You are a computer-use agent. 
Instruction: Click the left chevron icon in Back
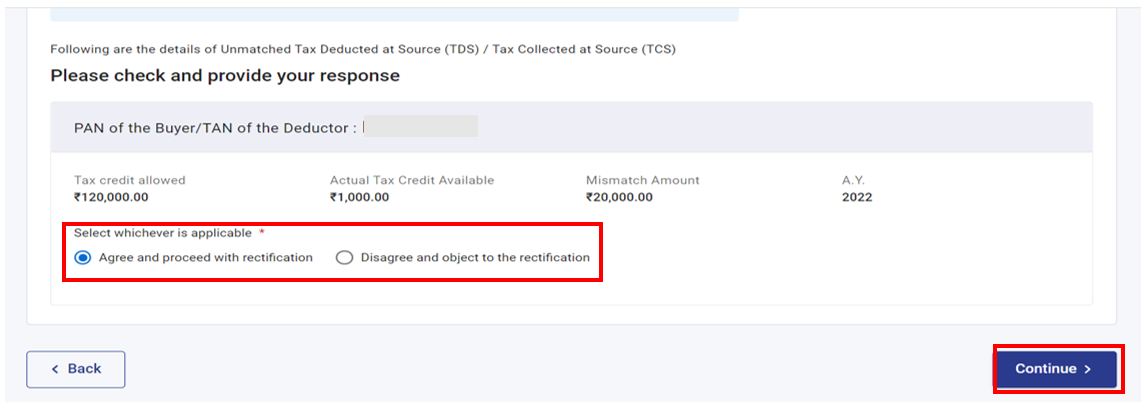coord(55,369)
